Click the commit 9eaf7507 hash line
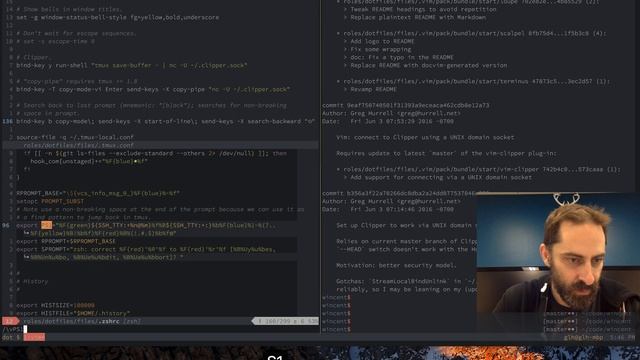The image size is (640, 360). click(x=405, y=105)
